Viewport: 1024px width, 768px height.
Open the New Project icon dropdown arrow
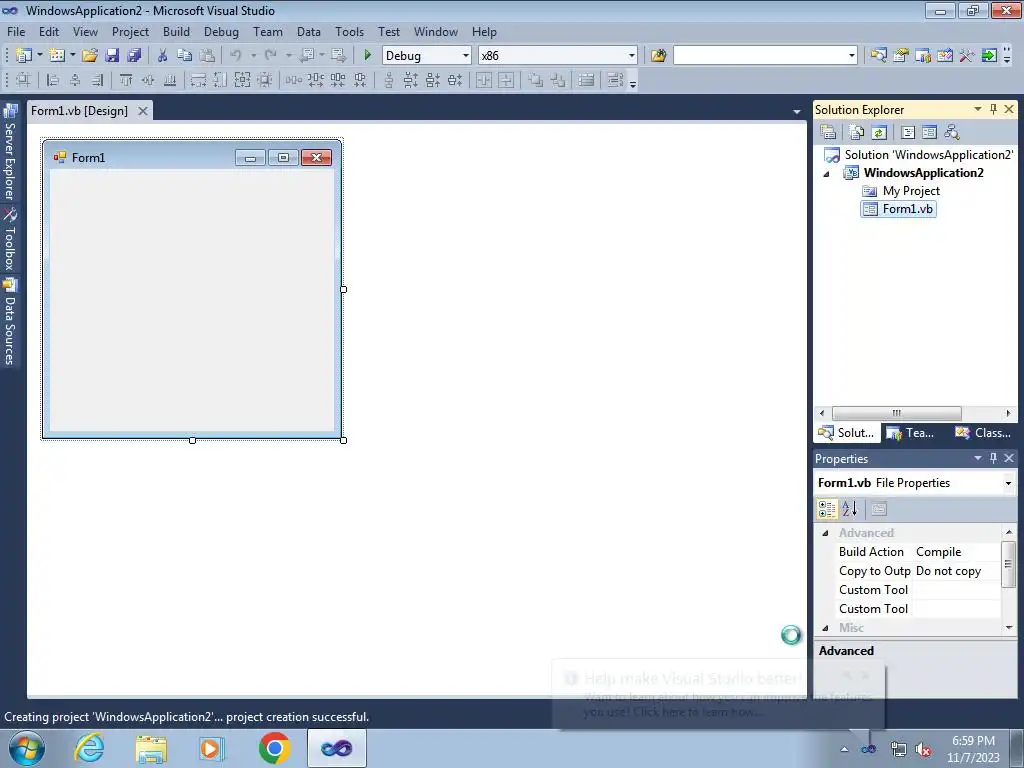[x=39, y=56]
